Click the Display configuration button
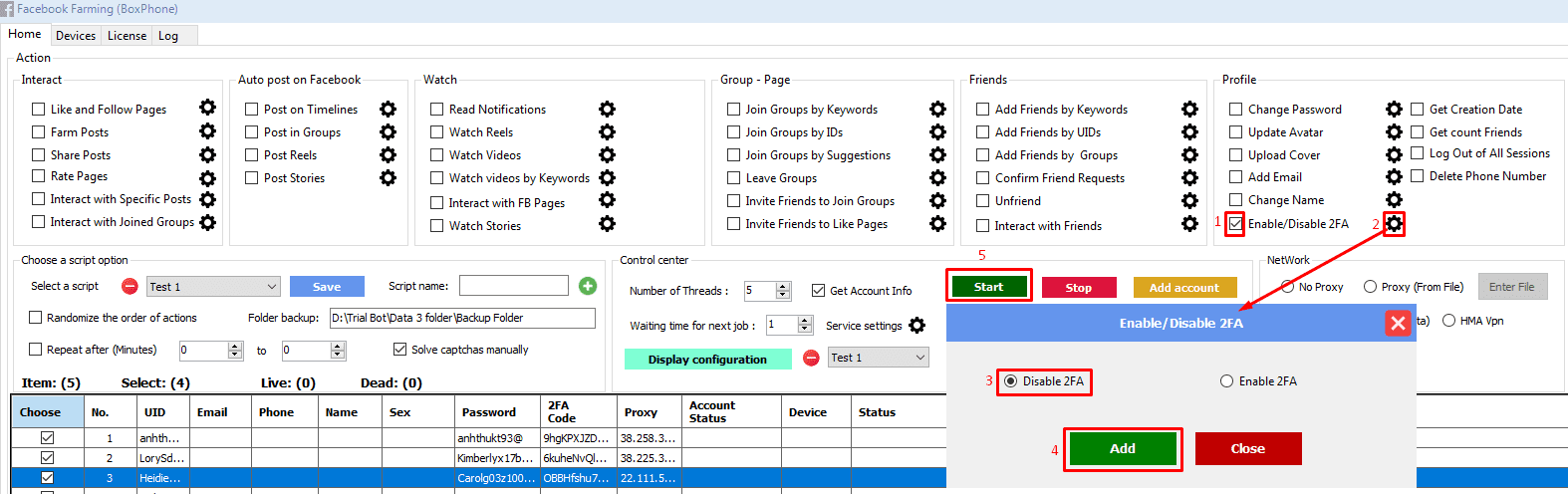Viewport: 1568px width, 494px height. coord(707,360)
